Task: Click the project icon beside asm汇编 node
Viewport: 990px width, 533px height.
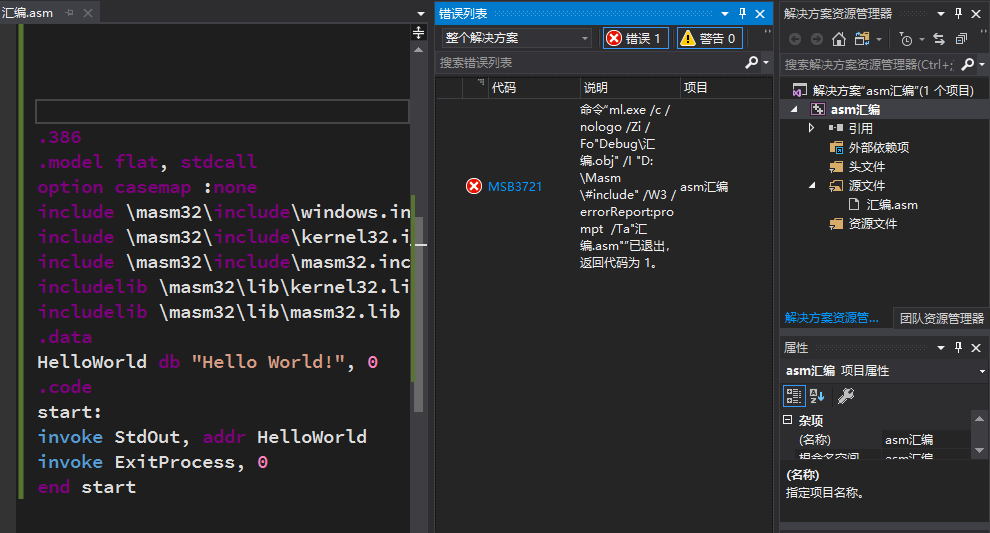Action: (x=818, y=109)
